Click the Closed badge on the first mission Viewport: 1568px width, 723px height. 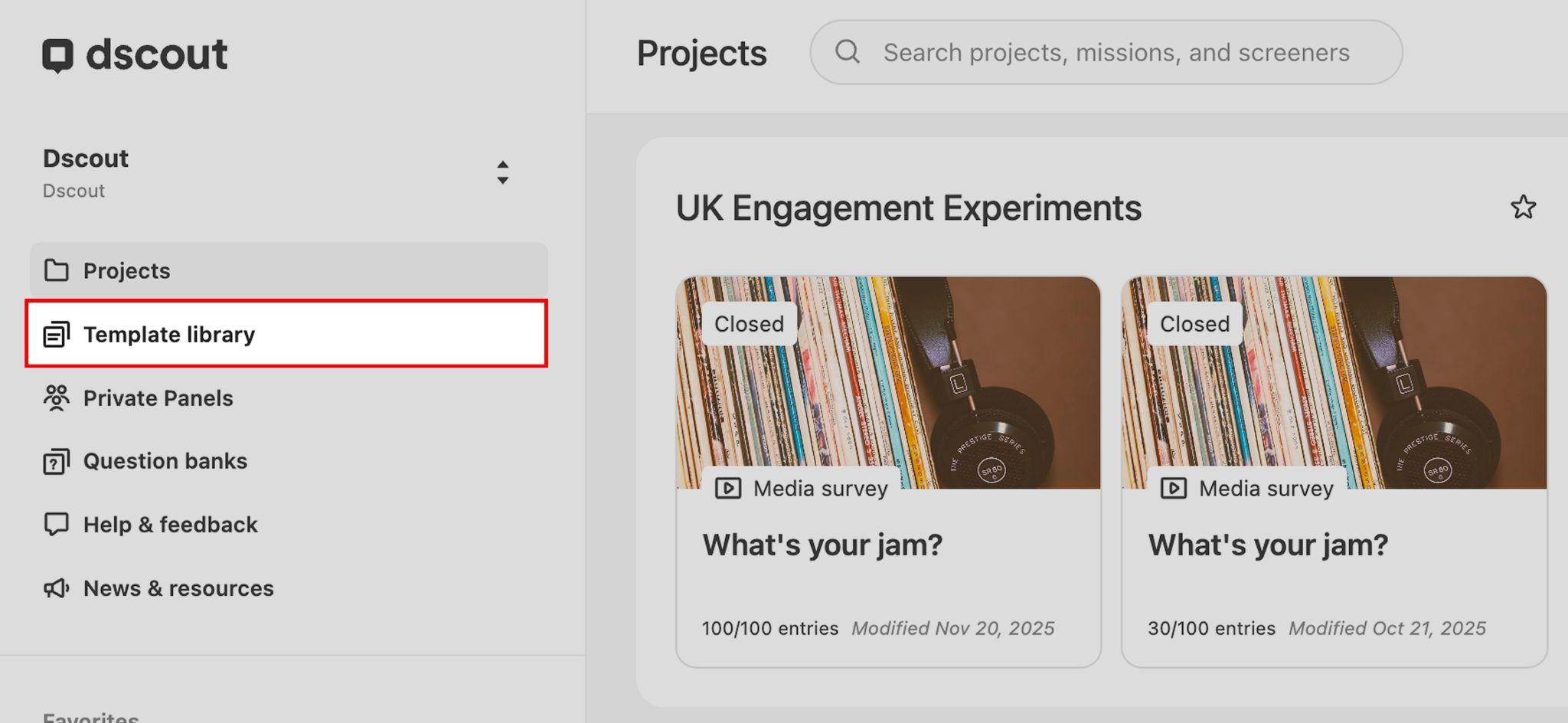(749, 324)
